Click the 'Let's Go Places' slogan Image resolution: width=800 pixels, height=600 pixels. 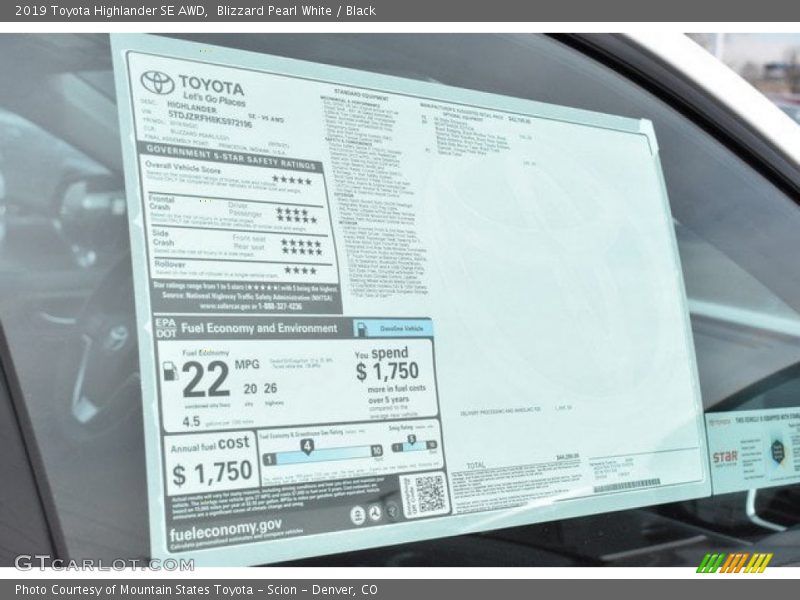(214, 98)
